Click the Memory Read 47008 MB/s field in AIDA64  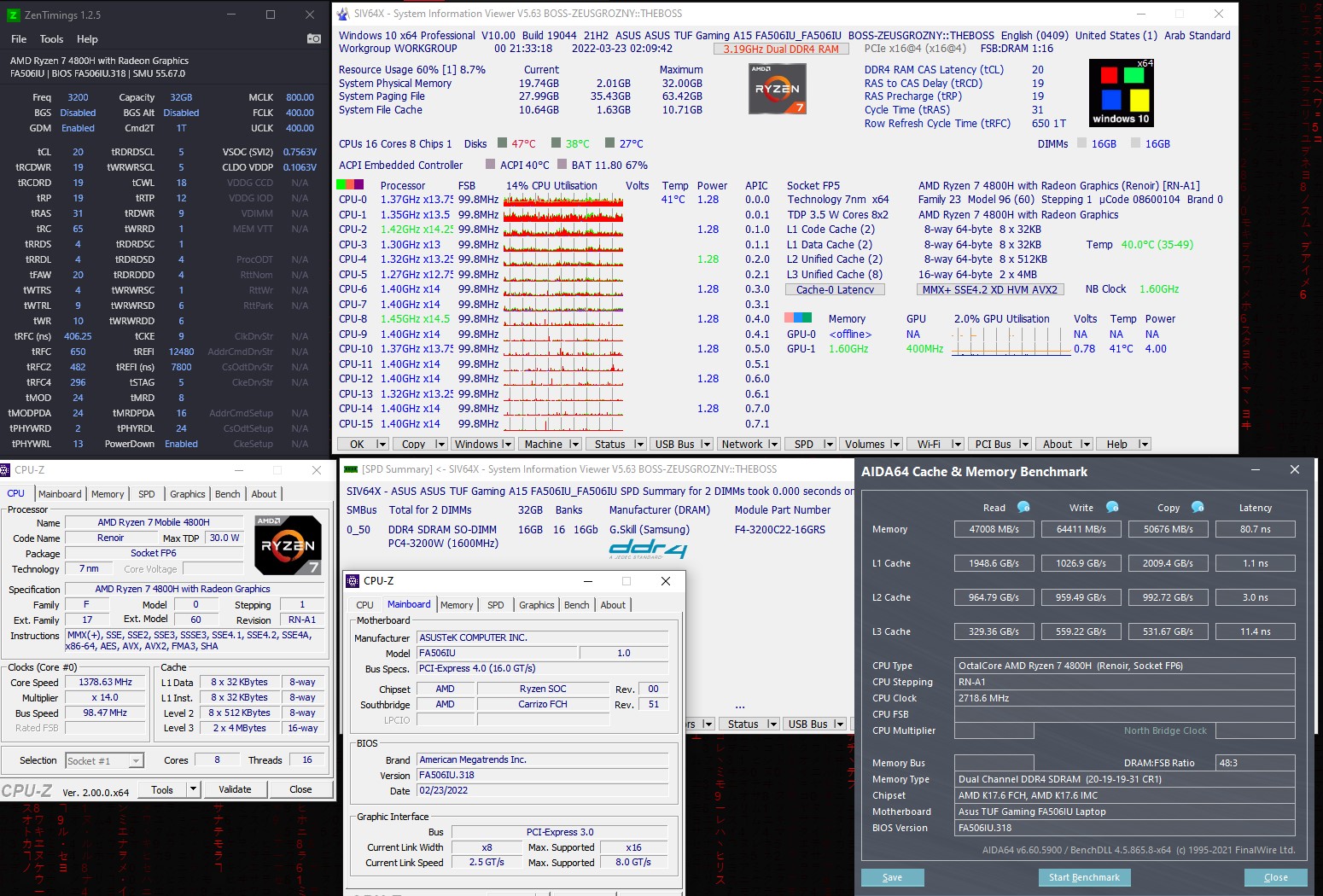click(994, 529)
